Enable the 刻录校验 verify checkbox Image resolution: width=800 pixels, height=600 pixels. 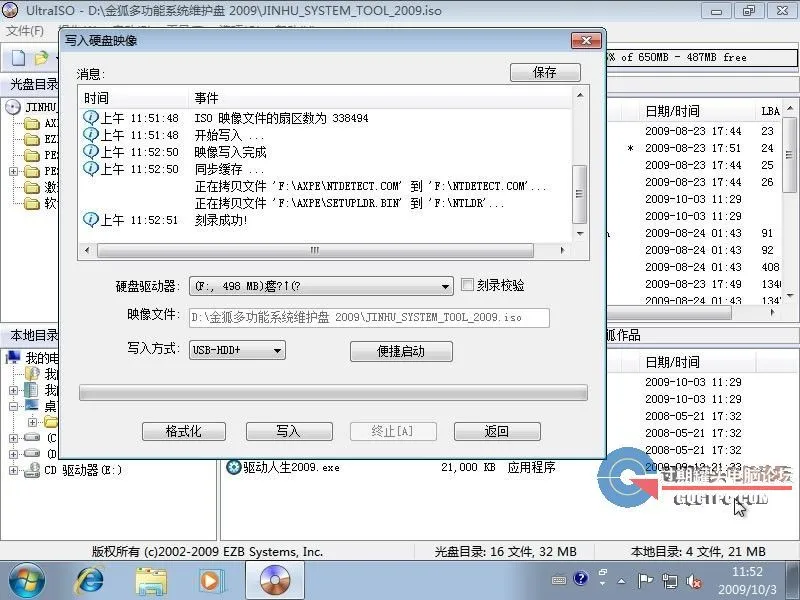(x=465, y=284)
